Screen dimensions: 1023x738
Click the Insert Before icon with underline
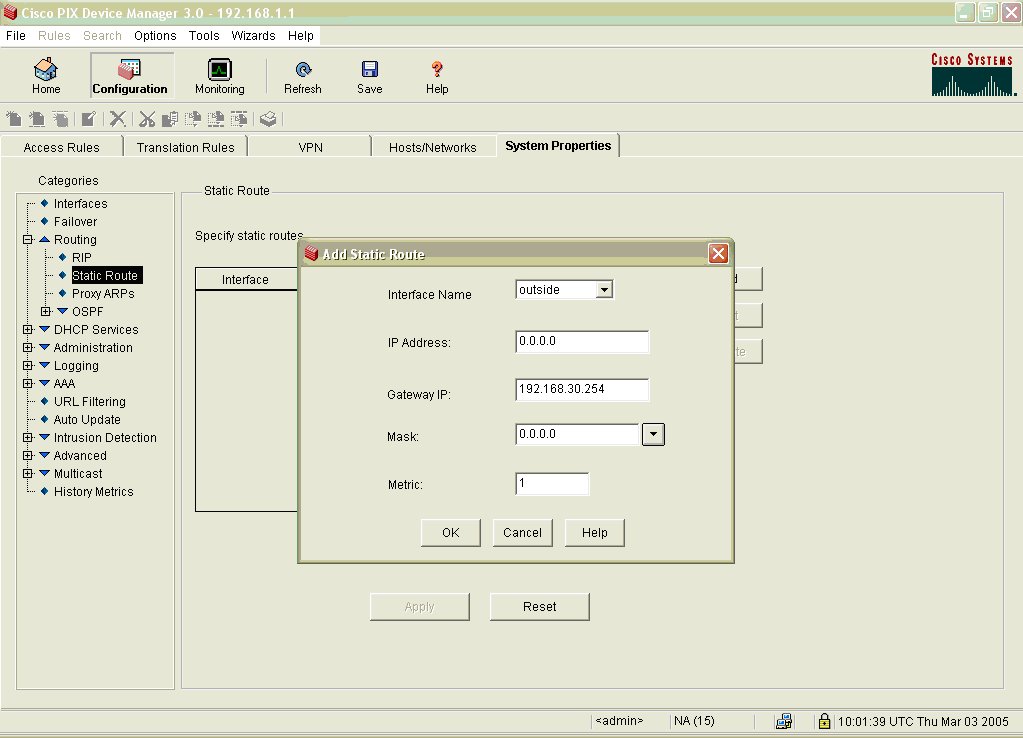coord(37,119)
